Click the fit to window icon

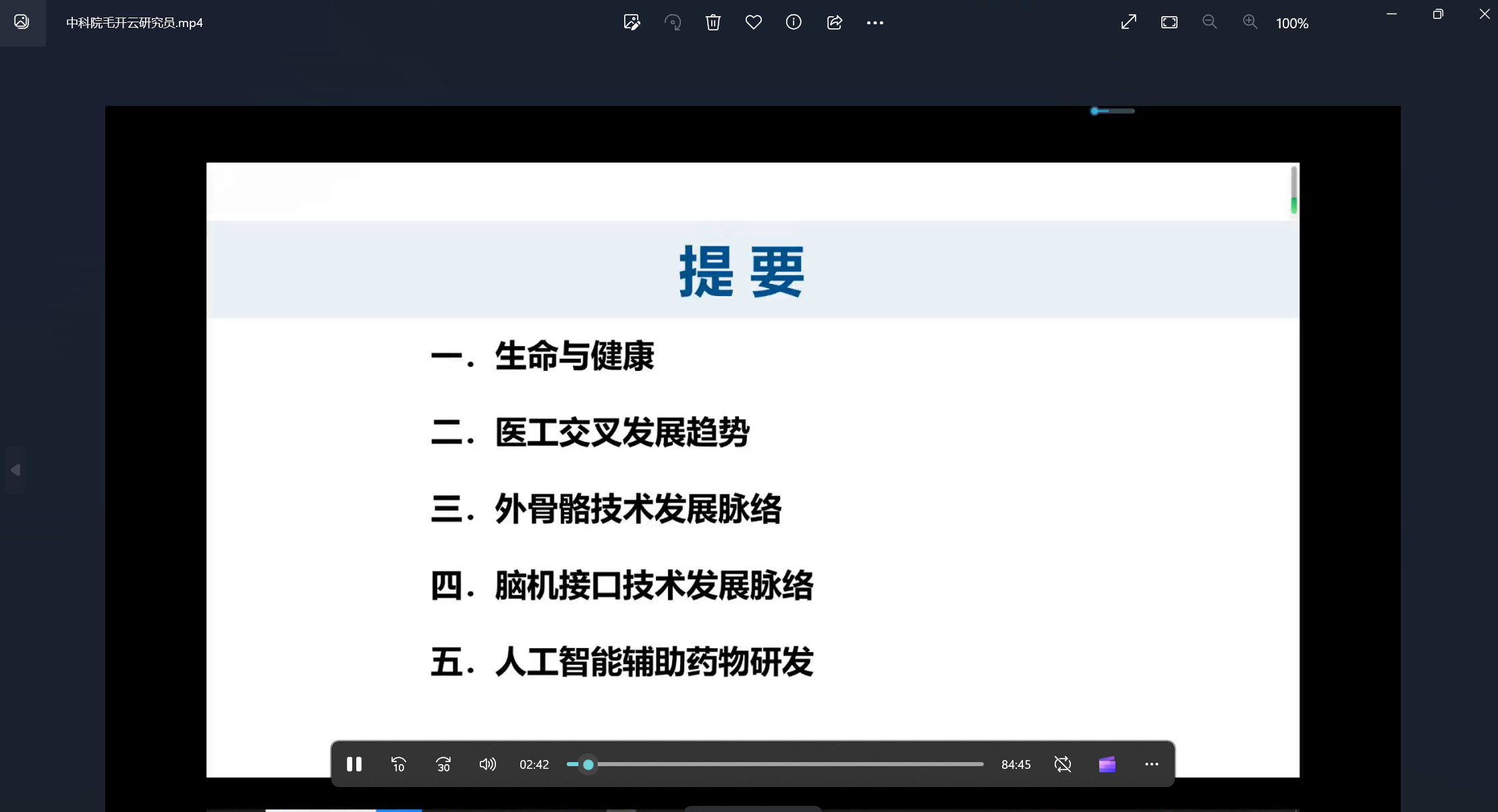coord(1169,22)
